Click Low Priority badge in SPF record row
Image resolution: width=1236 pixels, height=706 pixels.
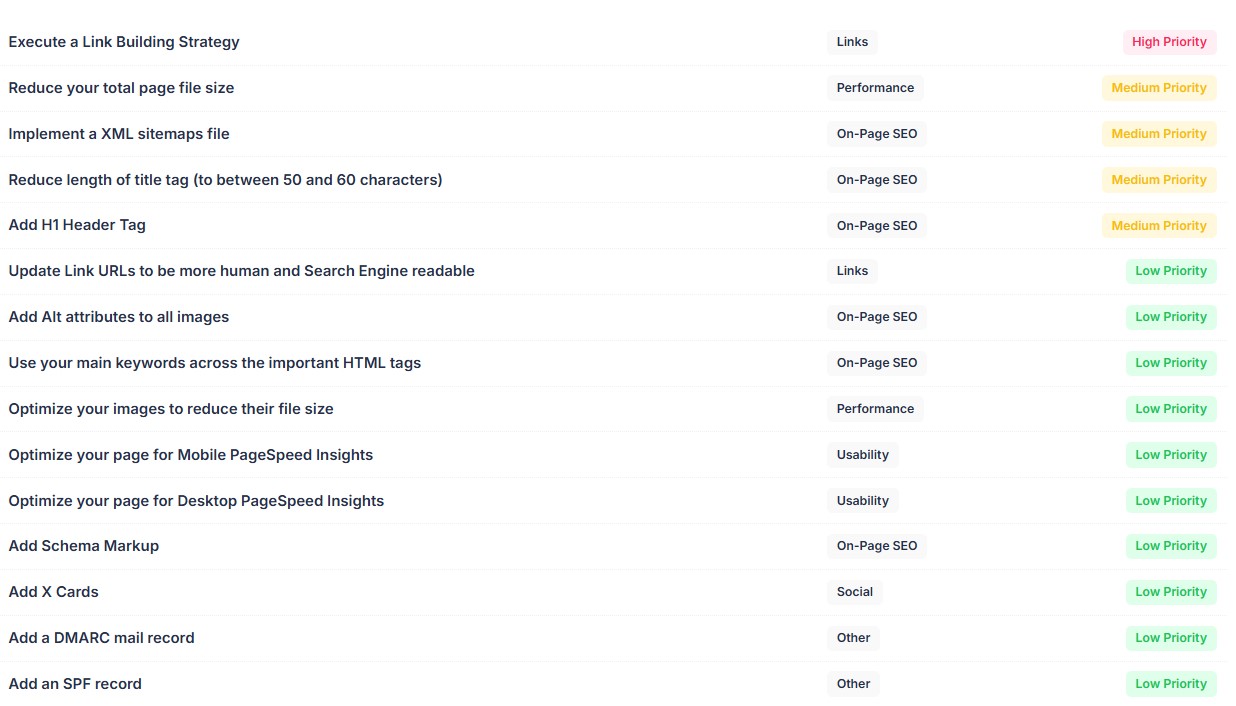click(1171, 684)
